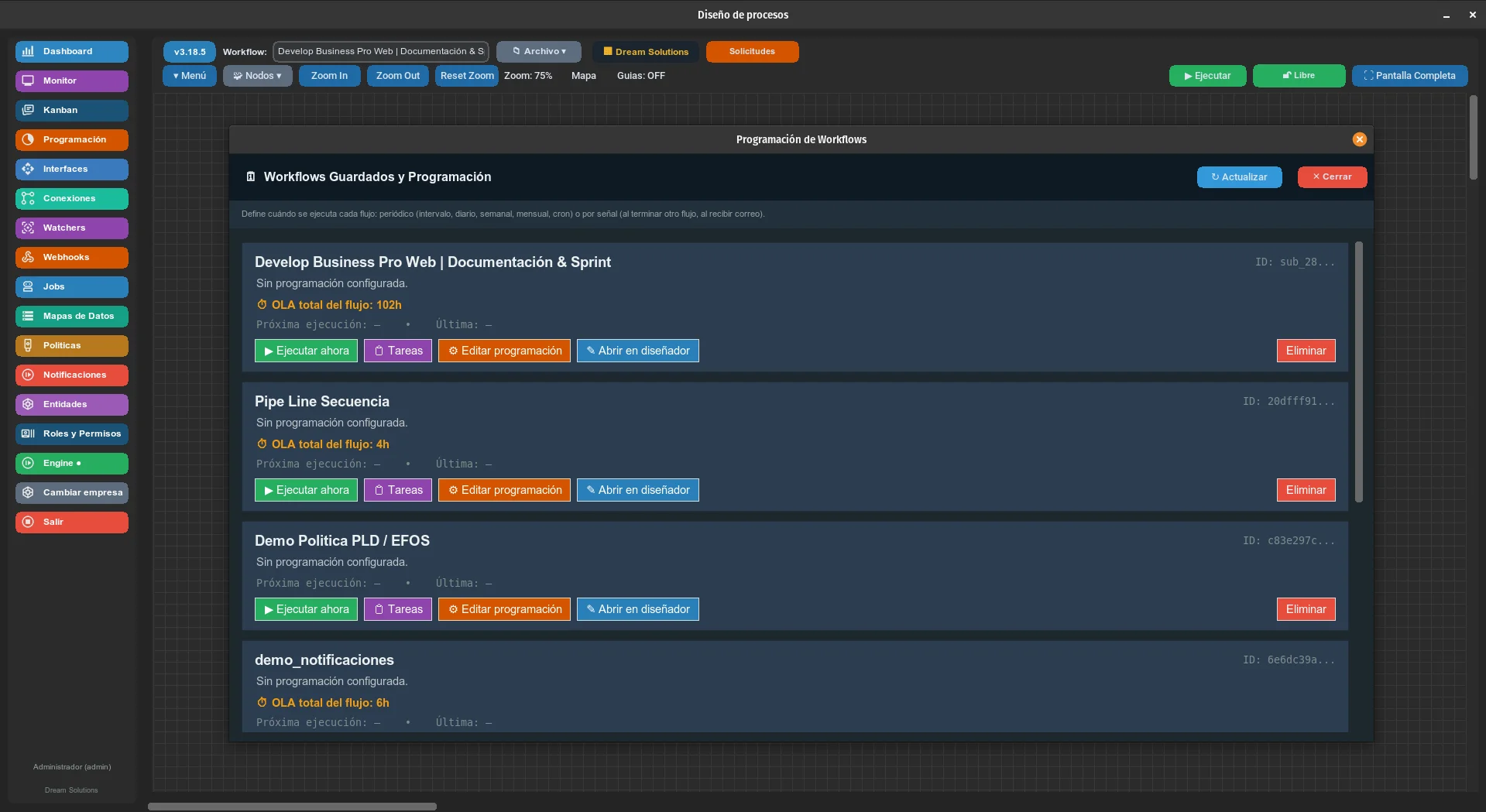Open the Archivo dropdown menu

tap(539, 52)
